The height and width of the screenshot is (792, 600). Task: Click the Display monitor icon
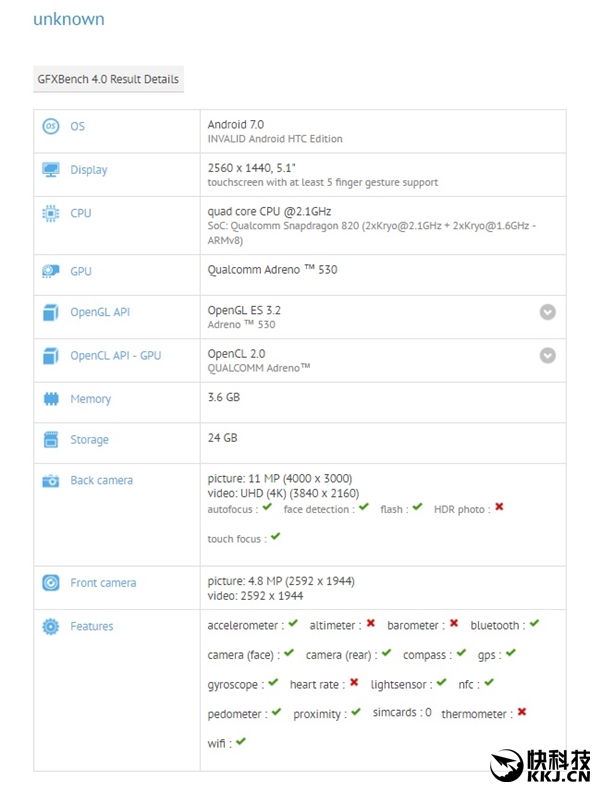50,170
